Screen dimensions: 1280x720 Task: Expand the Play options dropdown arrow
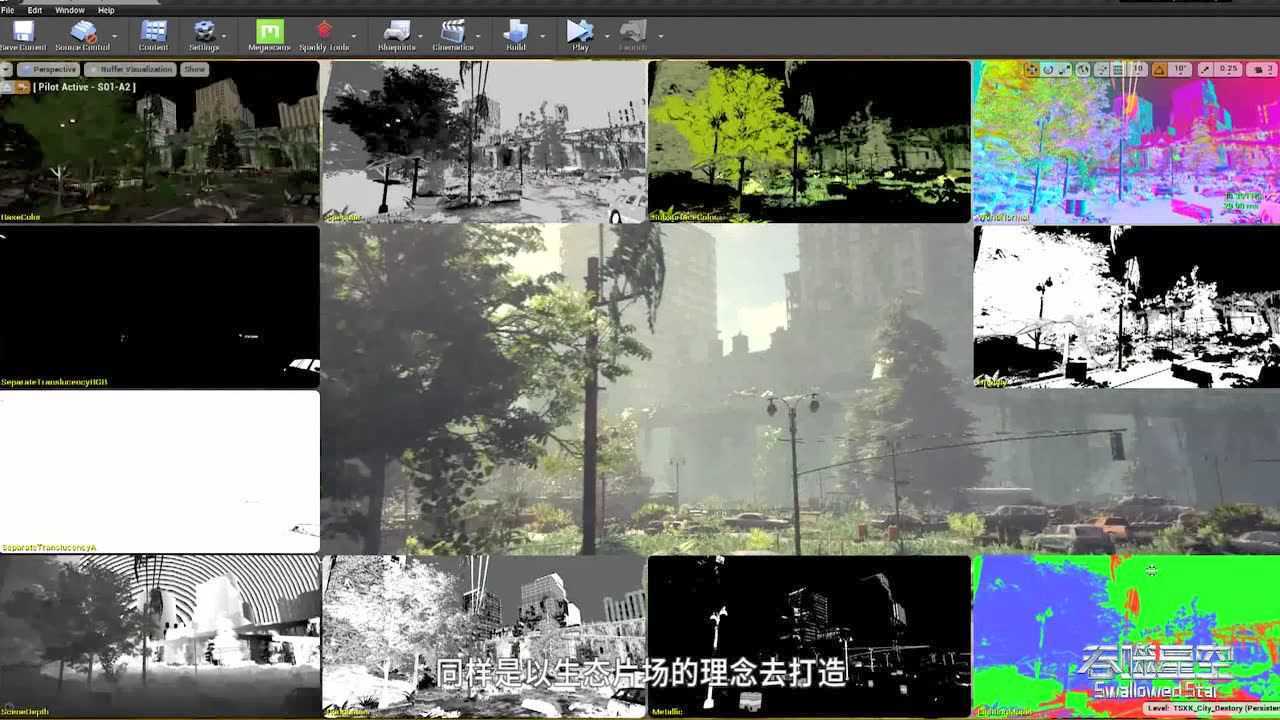[605, 36]
